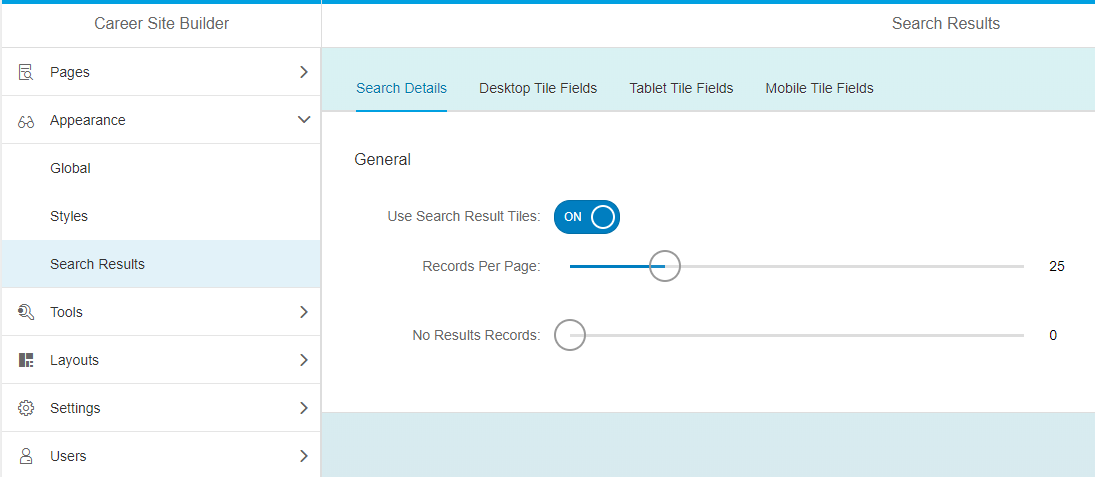The width and height of the screenshot is (1095, 477).
Task: Turn off Use Search Result Tiles switch
Action: (587, 217)
